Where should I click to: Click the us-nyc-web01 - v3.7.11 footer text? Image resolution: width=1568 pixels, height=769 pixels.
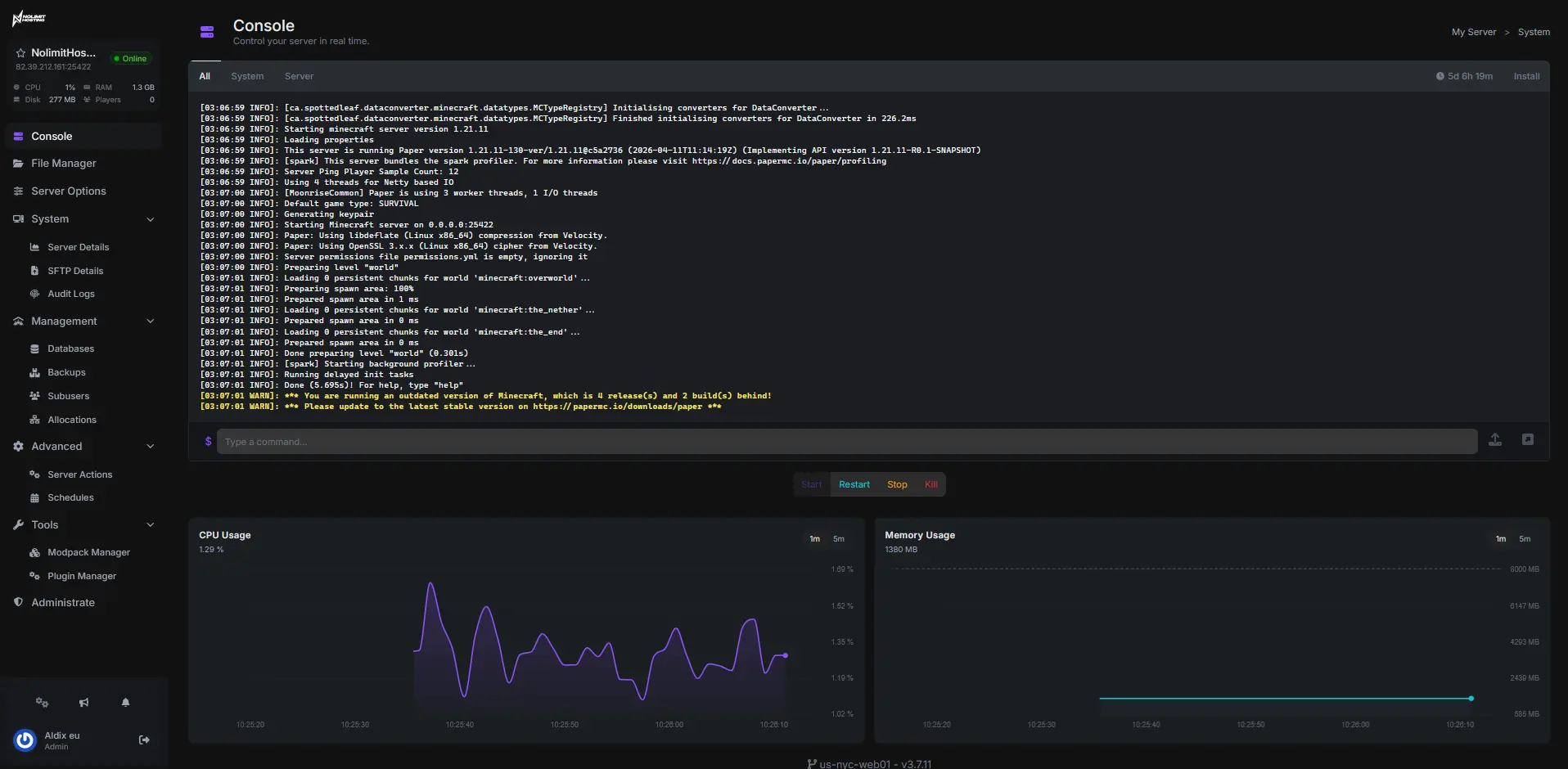[x=869, y=764]
